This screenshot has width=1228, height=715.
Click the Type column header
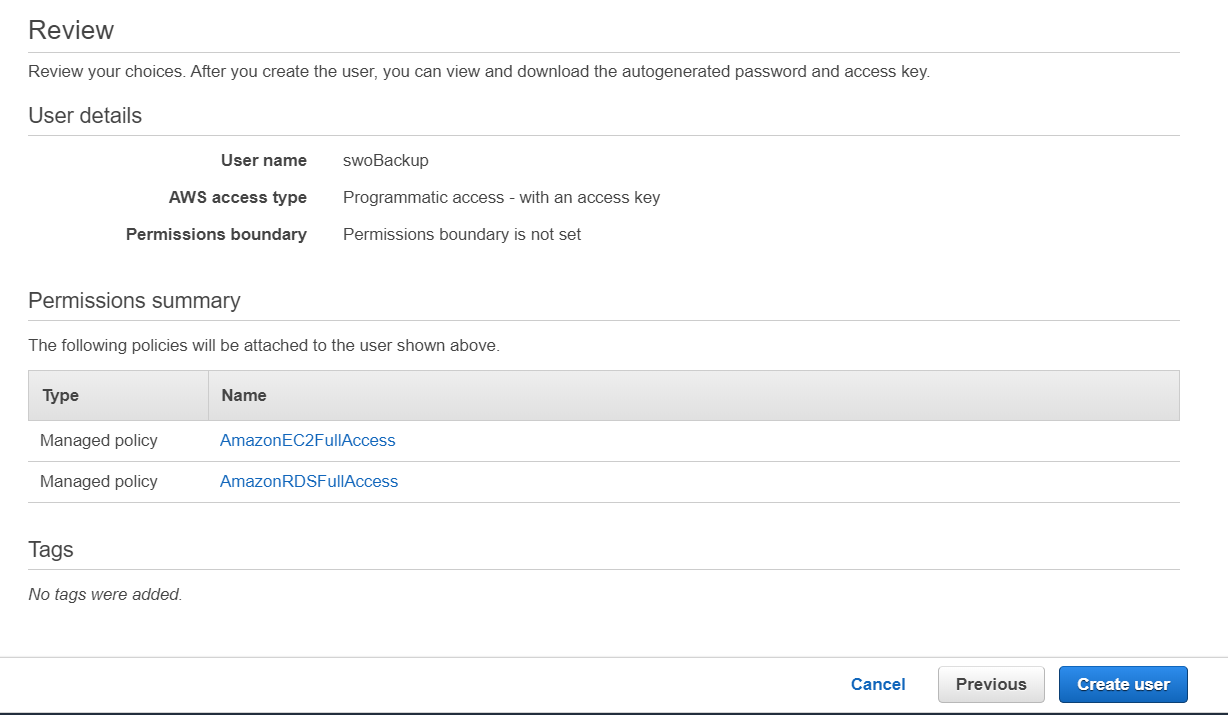coord(61,395)
